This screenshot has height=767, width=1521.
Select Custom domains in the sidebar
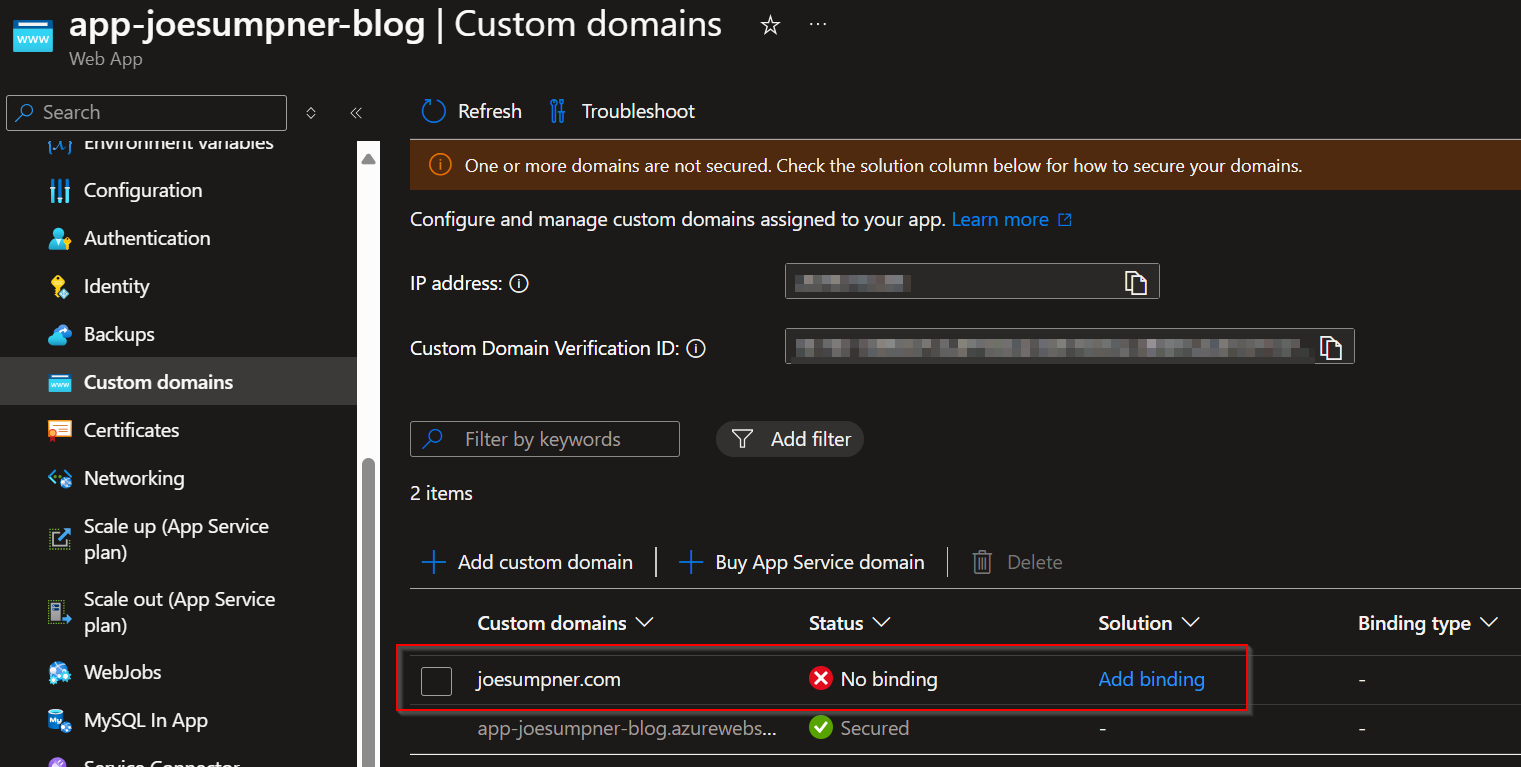pos(178,382)
